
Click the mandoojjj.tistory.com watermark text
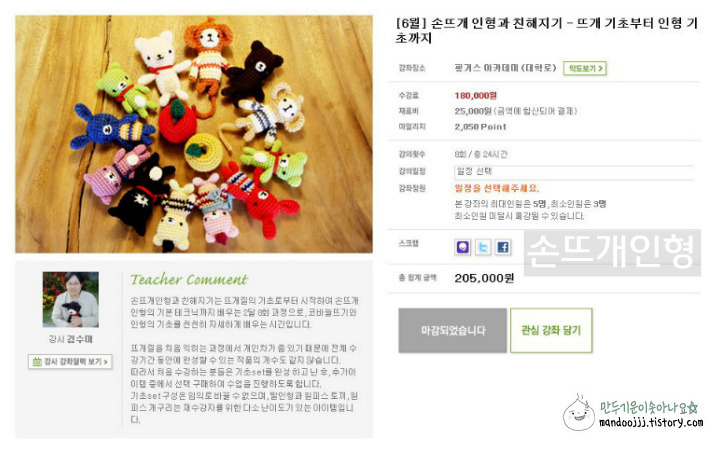[651, 422]
